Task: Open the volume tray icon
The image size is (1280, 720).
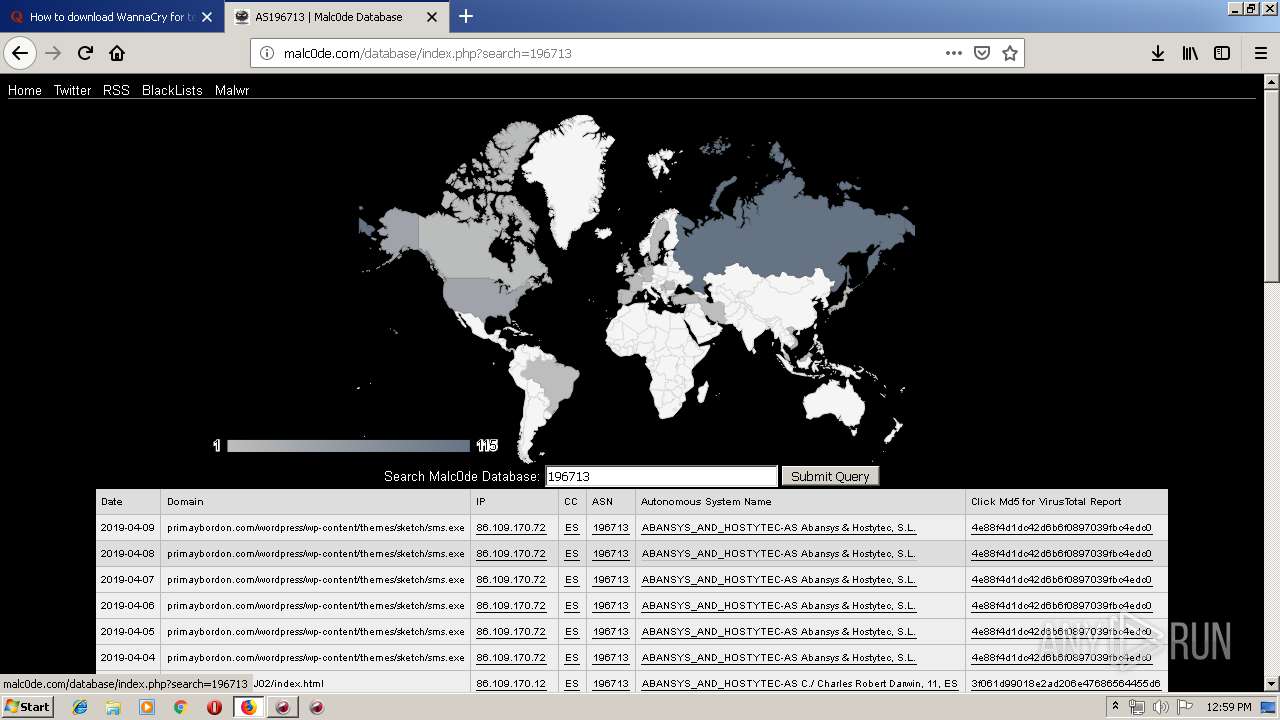Action: pos(1160,707)
